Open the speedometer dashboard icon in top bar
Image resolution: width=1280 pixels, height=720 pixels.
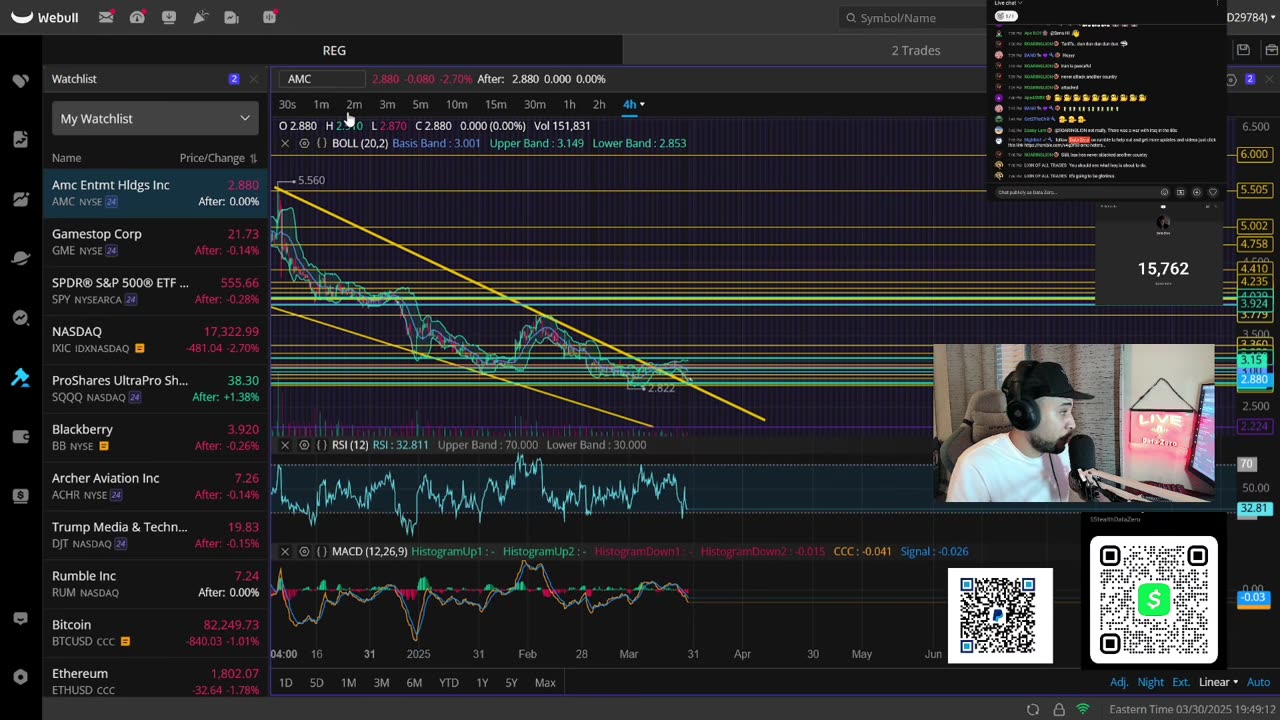137,17
